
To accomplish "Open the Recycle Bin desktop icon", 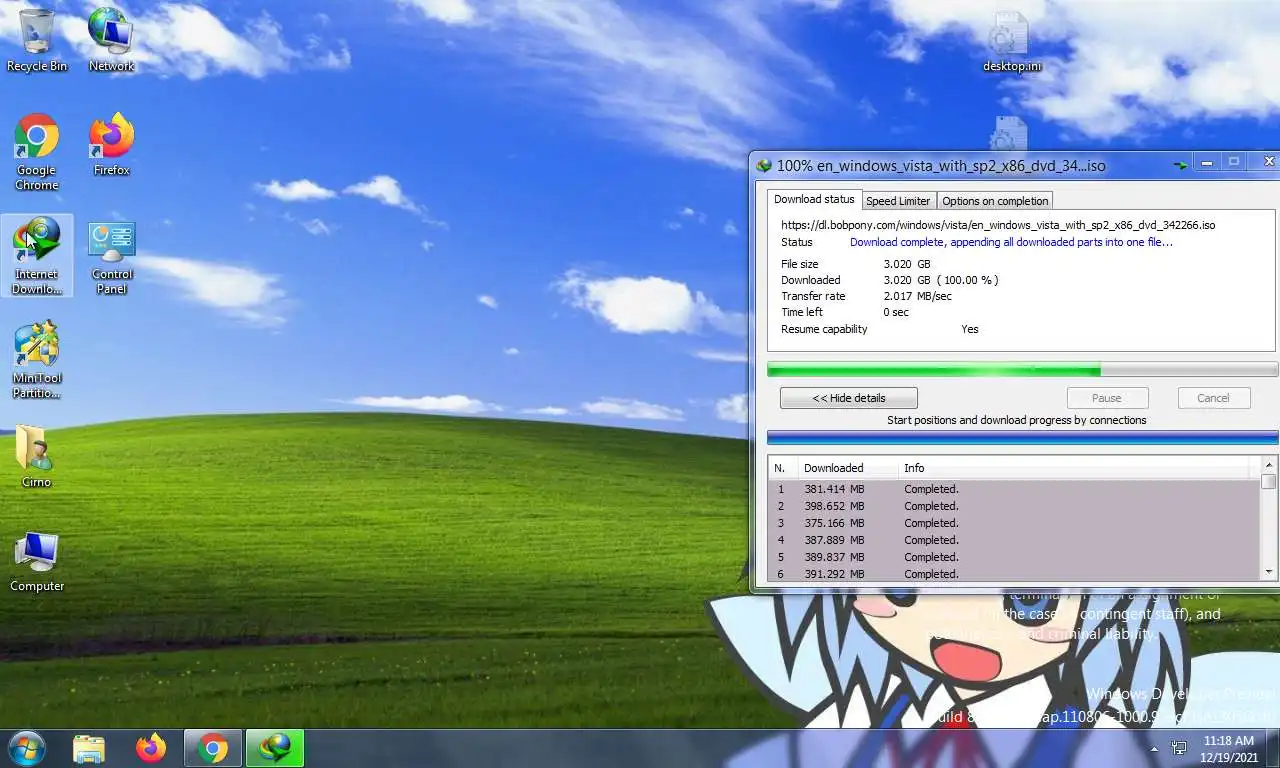I will click(37, 40).
